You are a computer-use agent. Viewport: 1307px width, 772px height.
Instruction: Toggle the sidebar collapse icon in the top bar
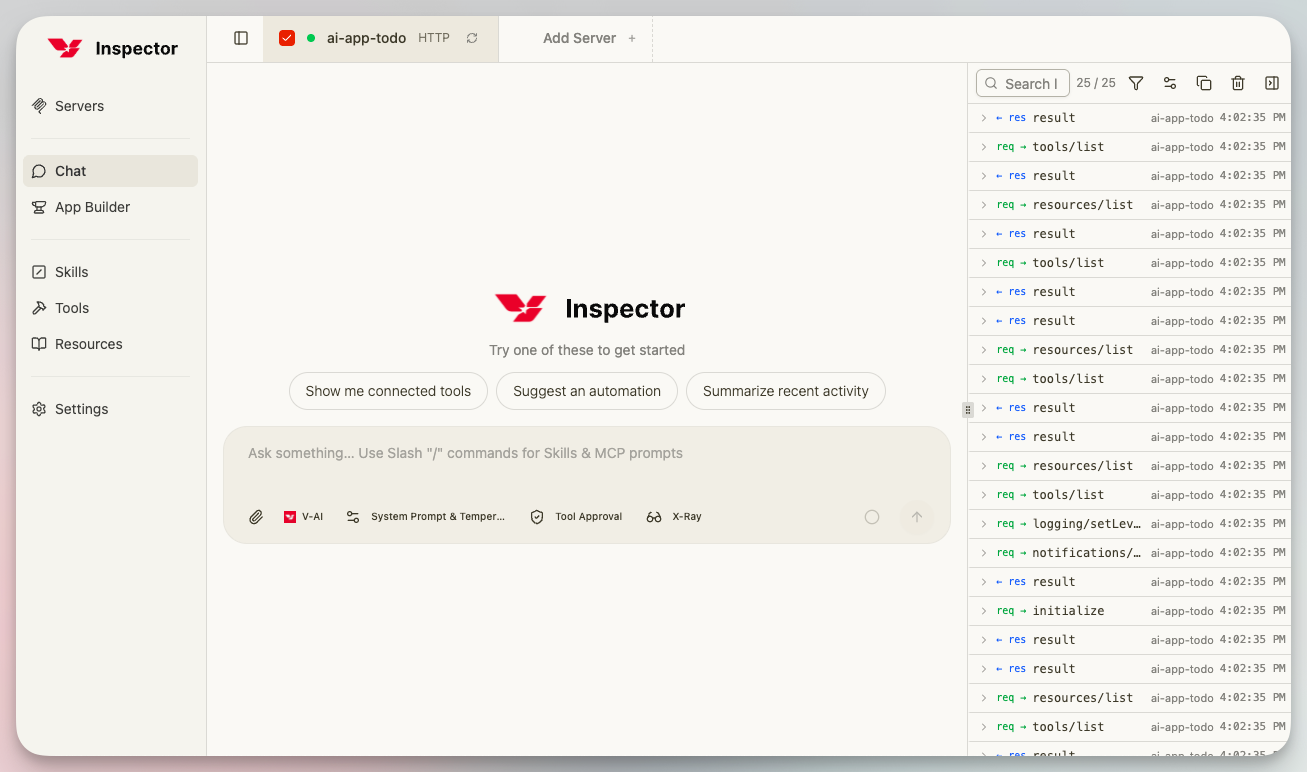241,38
